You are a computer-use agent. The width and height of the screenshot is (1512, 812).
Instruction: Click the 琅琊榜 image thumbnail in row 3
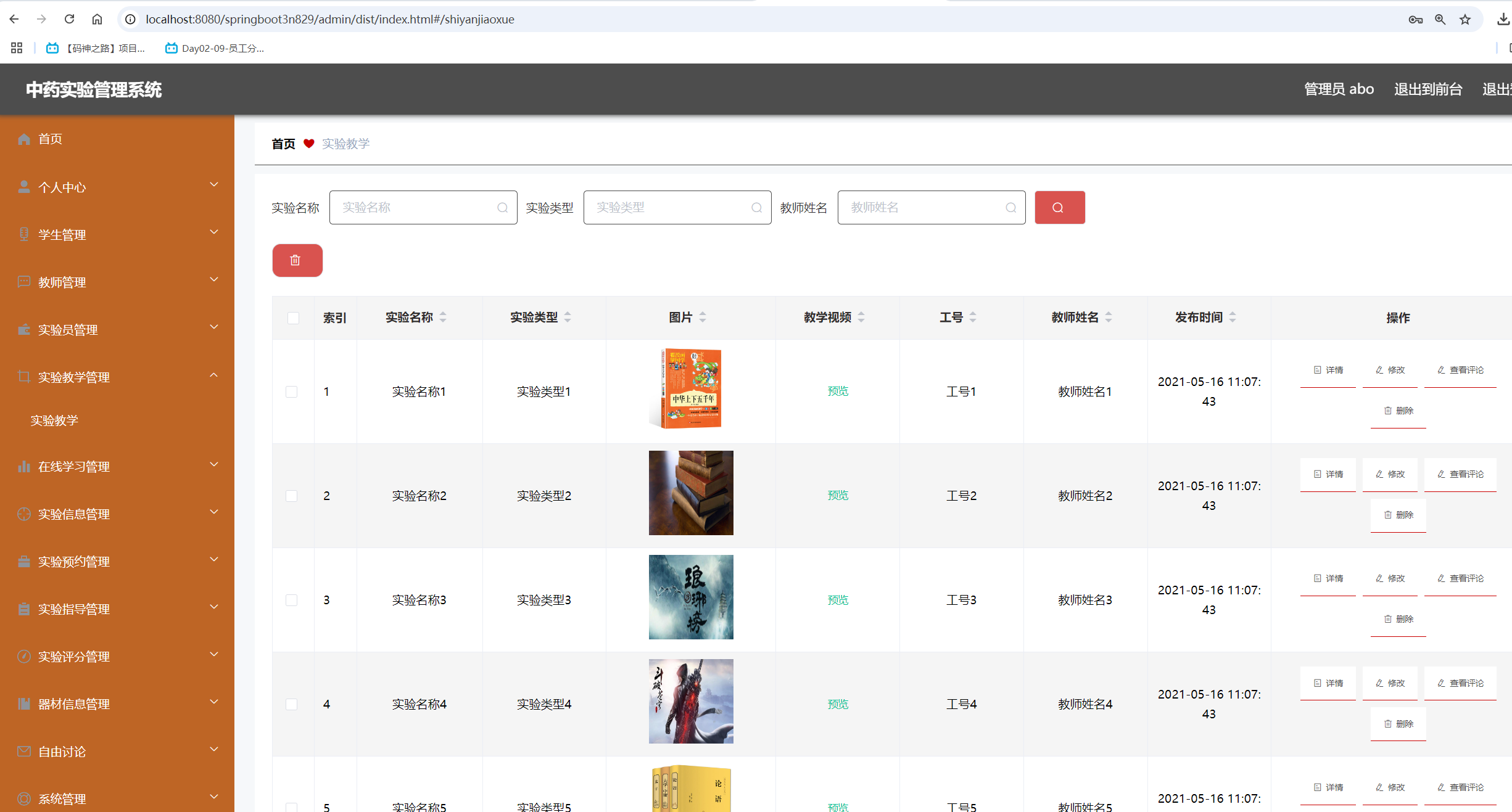pyautogui.click(x=691, y=597)
